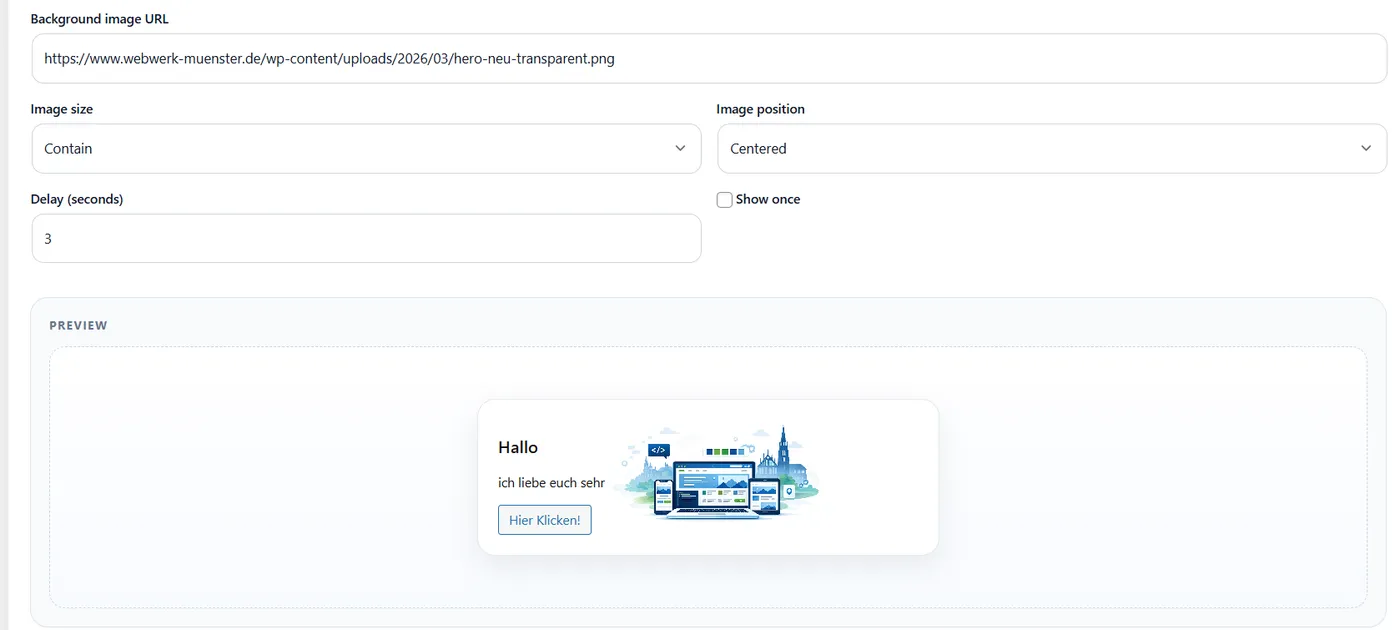1400x630 pixels.
Task: Click the Image position label
Action: [x=761, y=109]
